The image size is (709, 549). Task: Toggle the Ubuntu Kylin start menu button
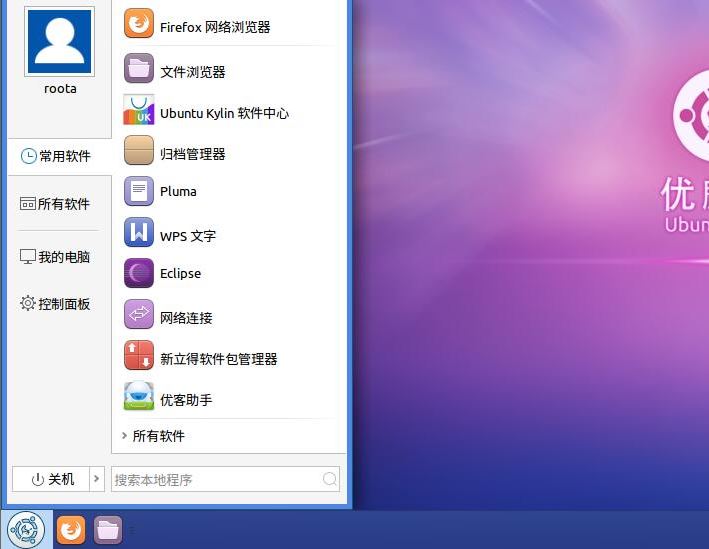[x=26, y=530]
